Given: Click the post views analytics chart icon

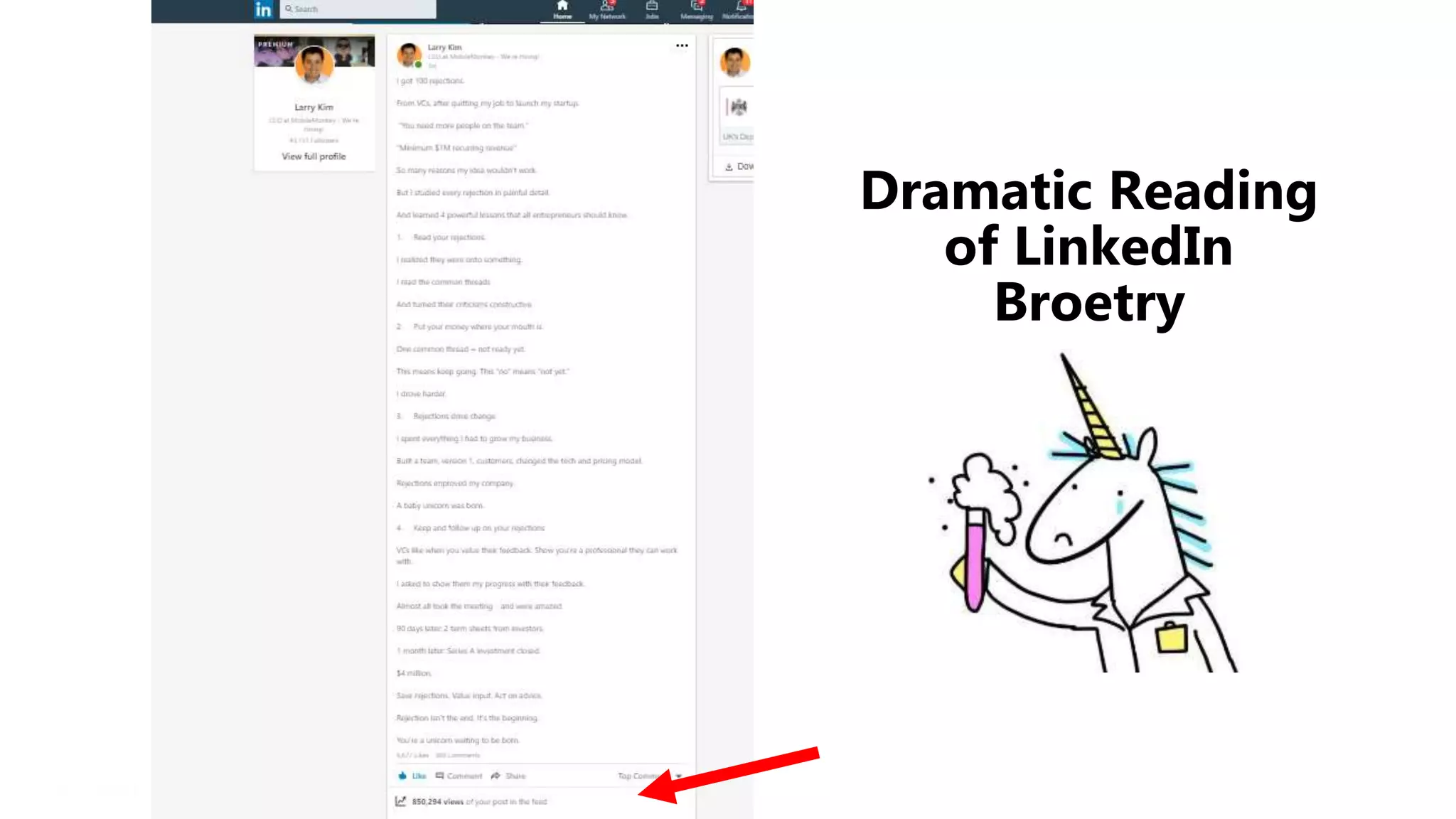Looking at the screenshot, I should coord(401,801).
